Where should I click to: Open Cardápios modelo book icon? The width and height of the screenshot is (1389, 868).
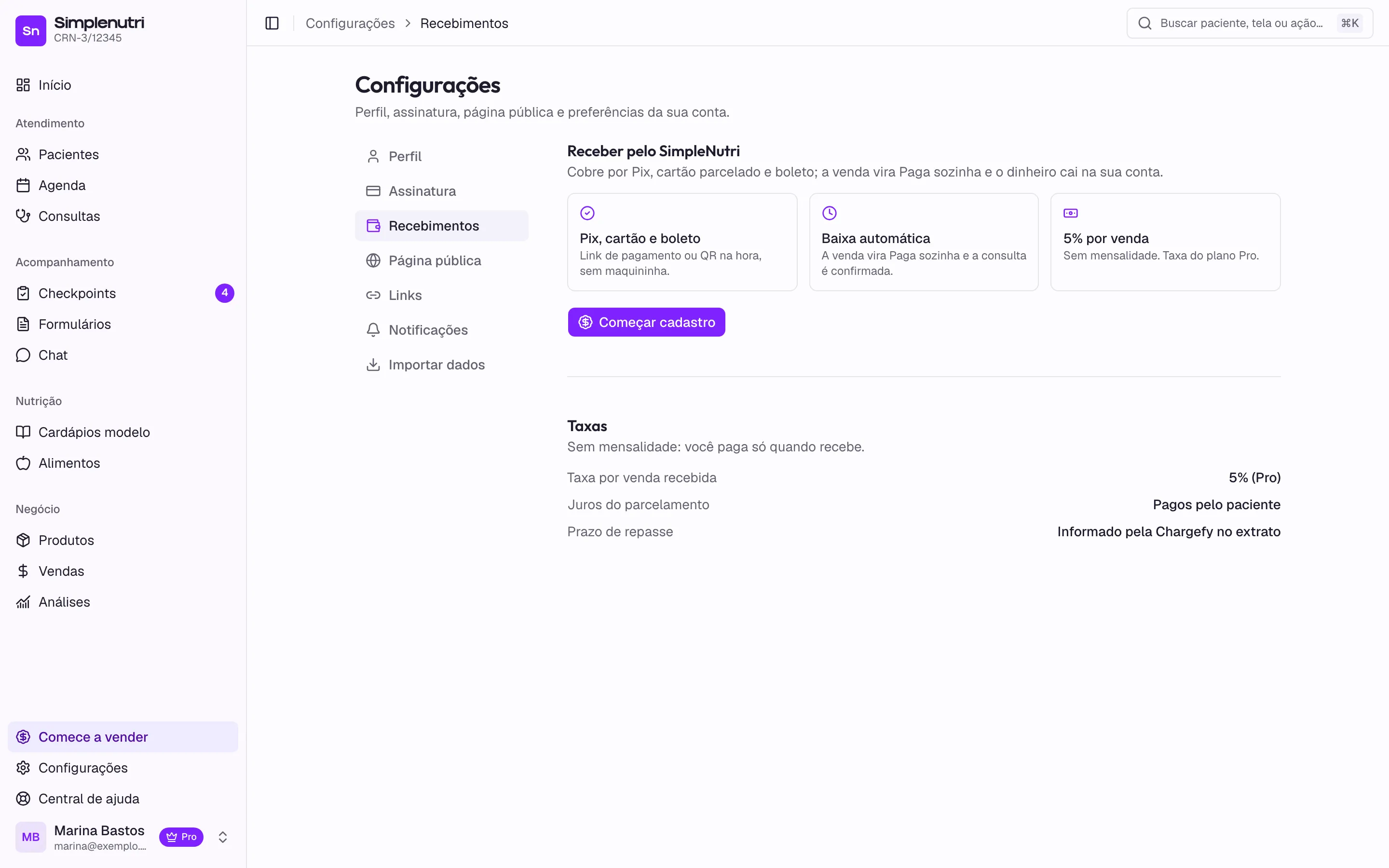click(x=23, y=432)
